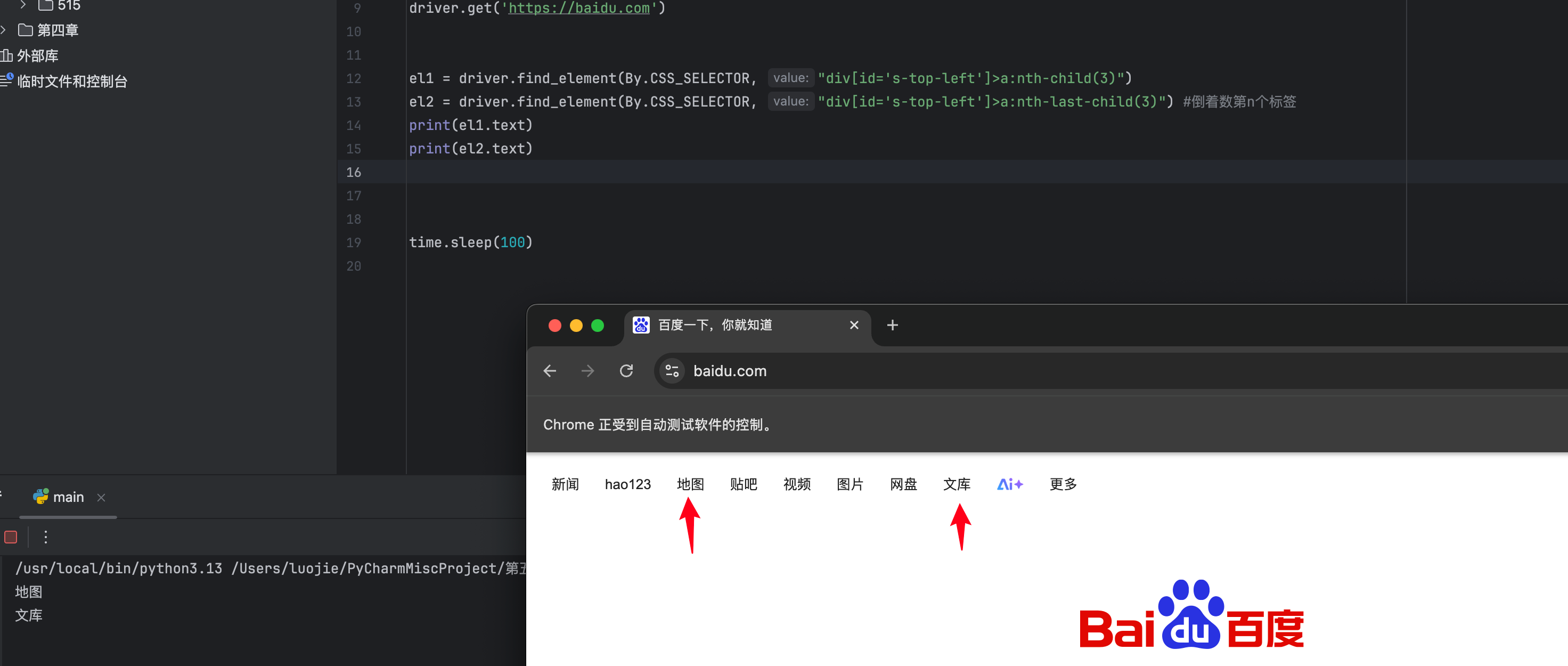Open the 地图 link on Baidu
1568x666 pixels.
[x=690, y=485]
